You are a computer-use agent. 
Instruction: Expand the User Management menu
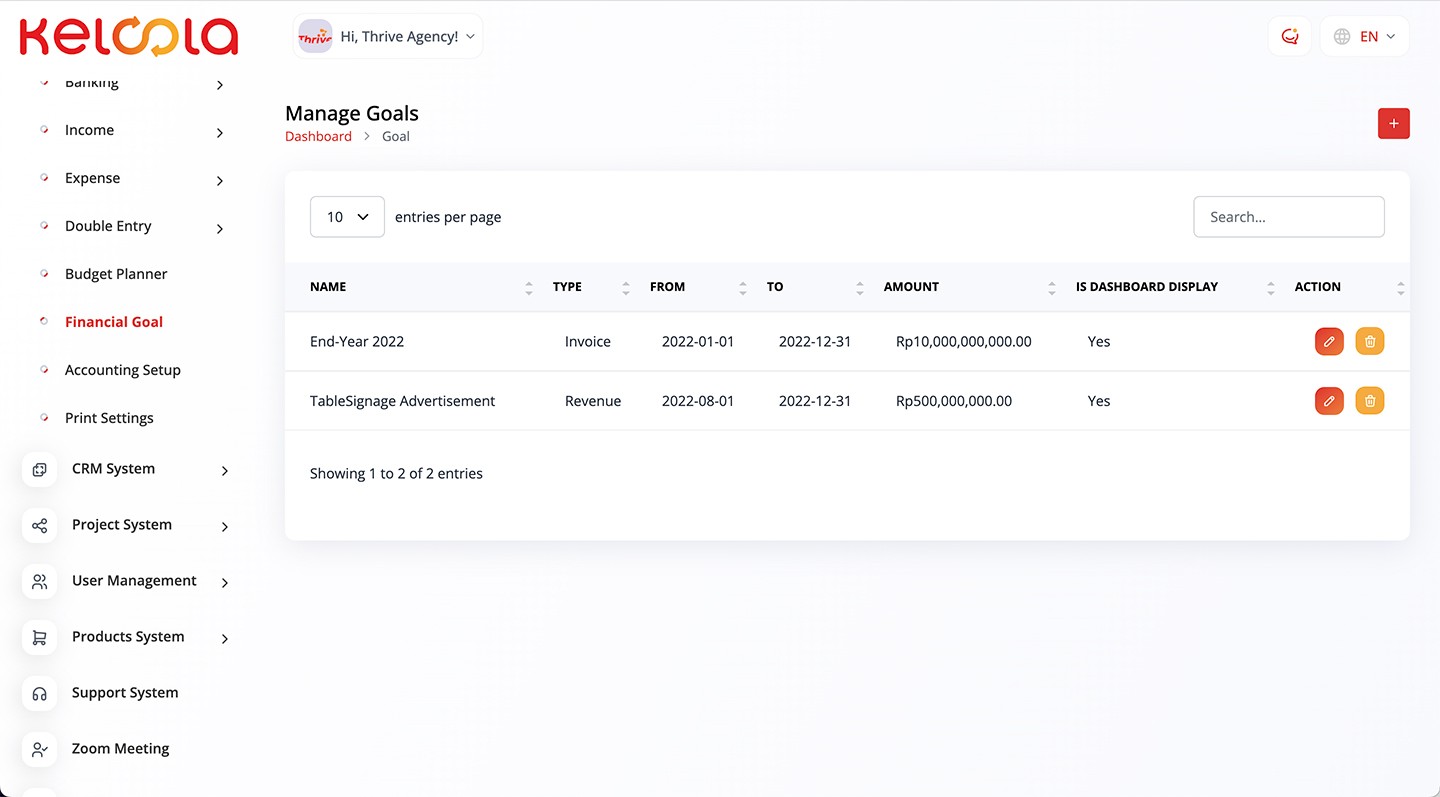click(224, 582)
